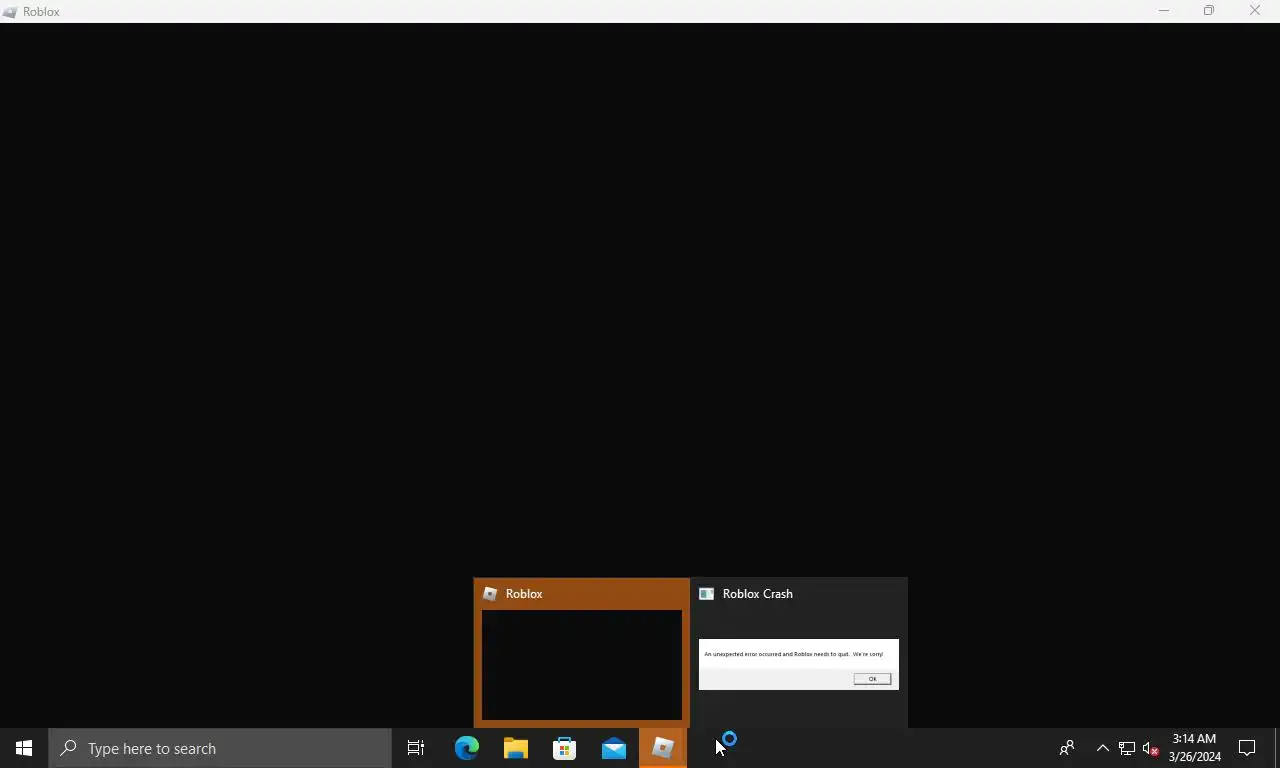
Task: Click the Show desktop sliver button
Action: [1277, 748]
